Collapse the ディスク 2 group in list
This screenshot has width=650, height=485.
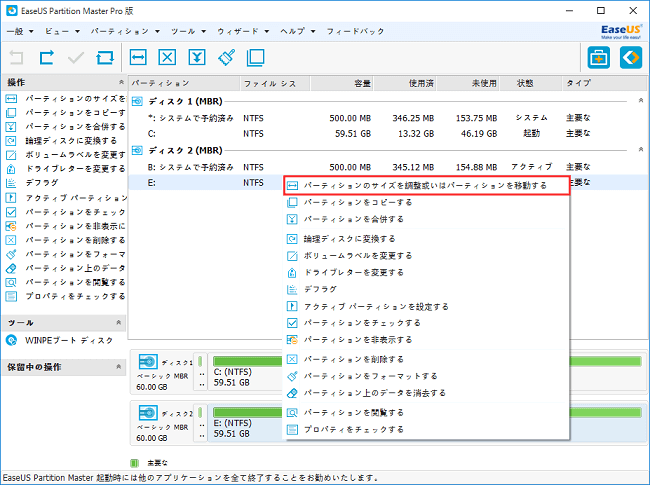(x=641, y=149)
